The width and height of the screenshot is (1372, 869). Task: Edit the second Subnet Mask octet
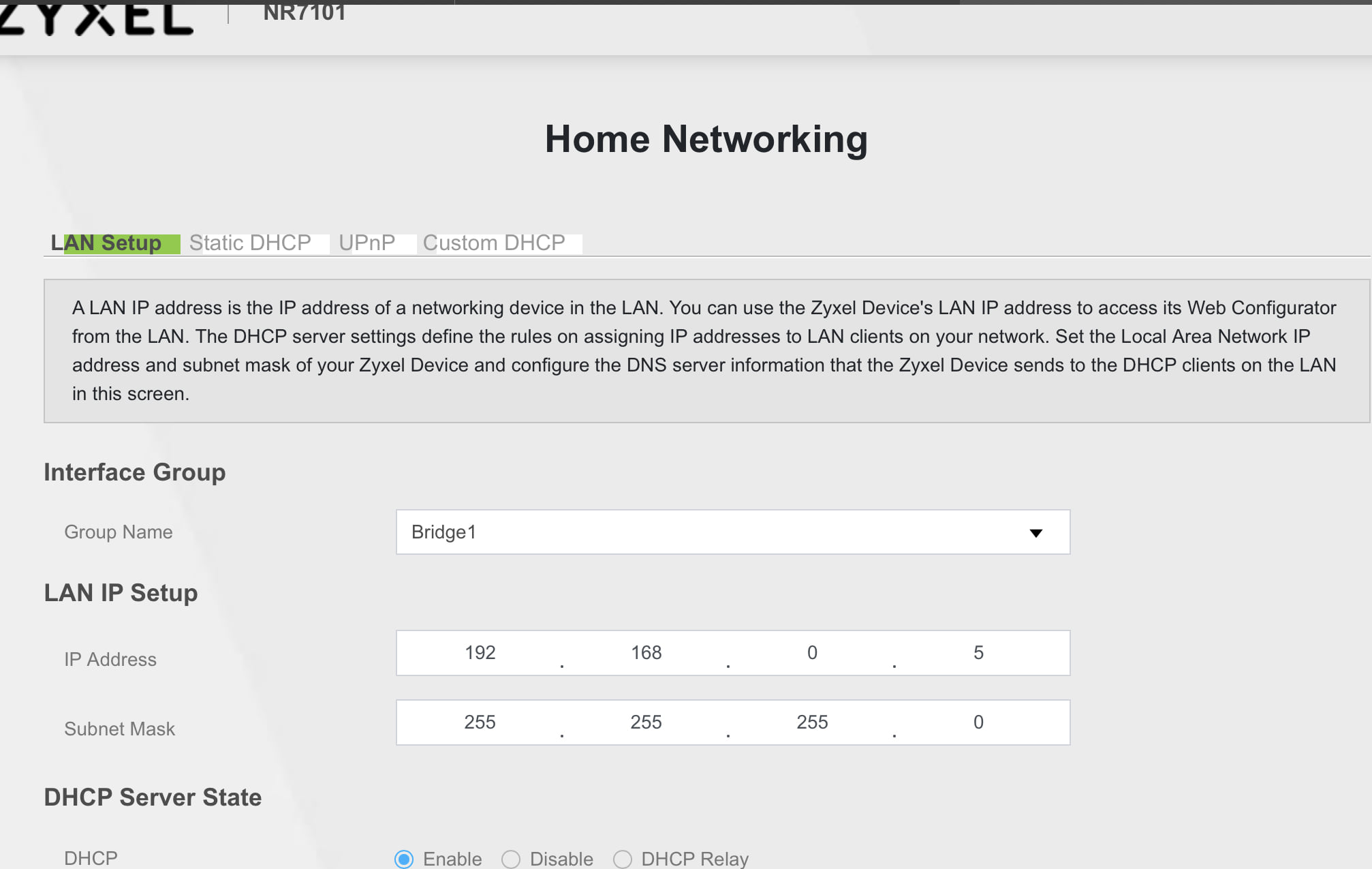646,722
